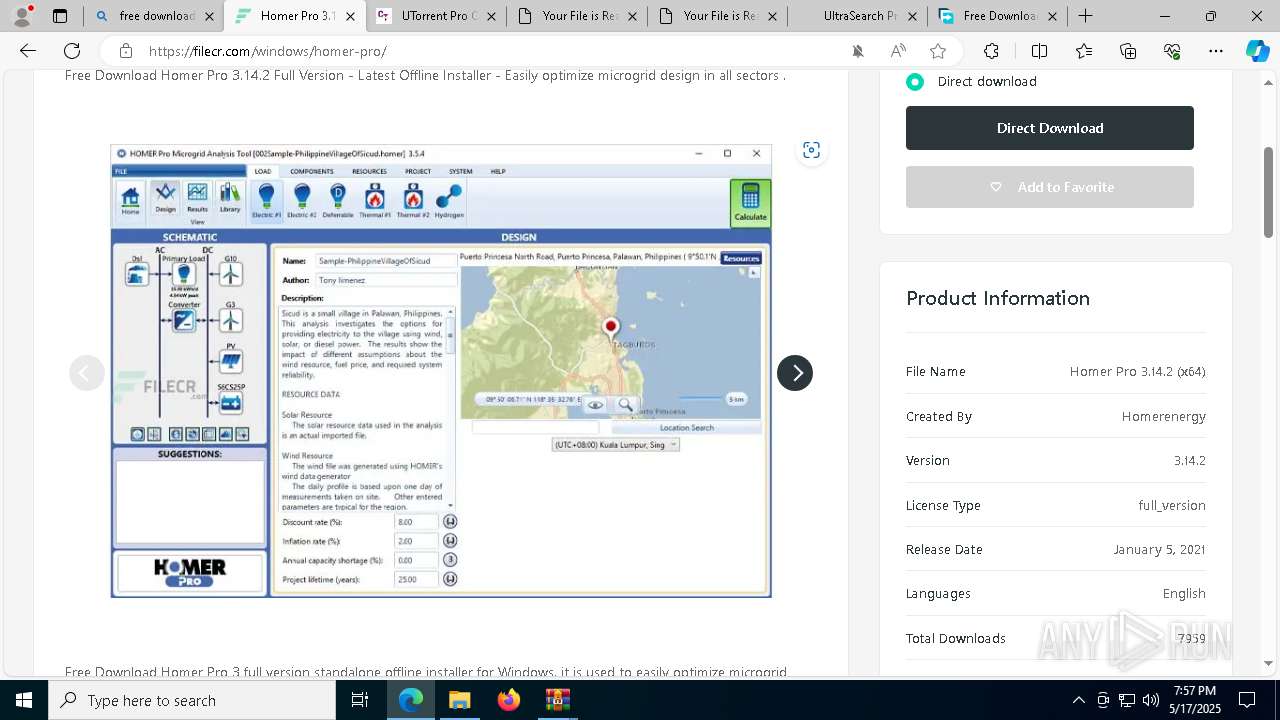
Task: Switch to 'free download' search tab
Action: pyautogui.click(x=155, y=16)
